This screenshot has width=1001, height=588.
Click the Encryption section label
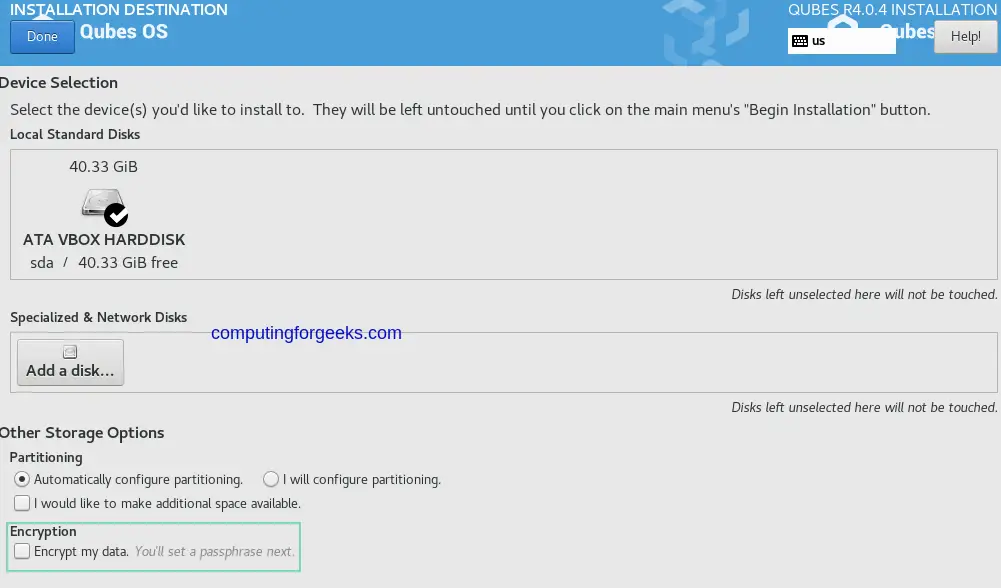pyautogui.click(x=43, y=531)
